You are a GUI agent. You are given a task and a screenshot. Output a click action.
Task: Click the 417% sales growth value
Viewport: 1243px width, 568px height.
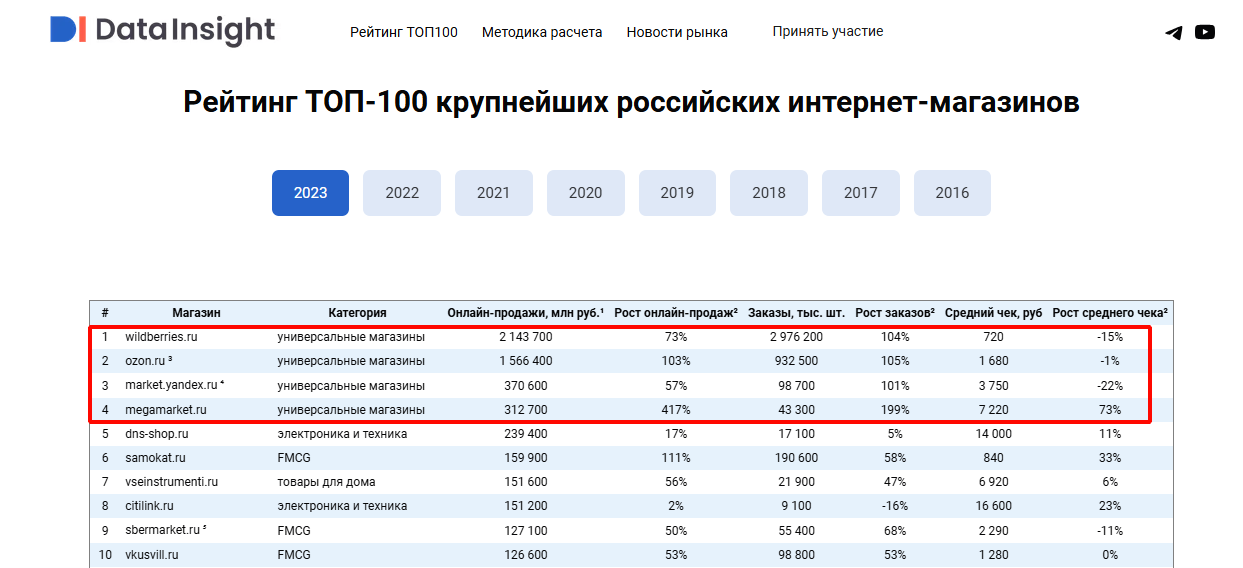pyautogui.click(x=676, y=410)
